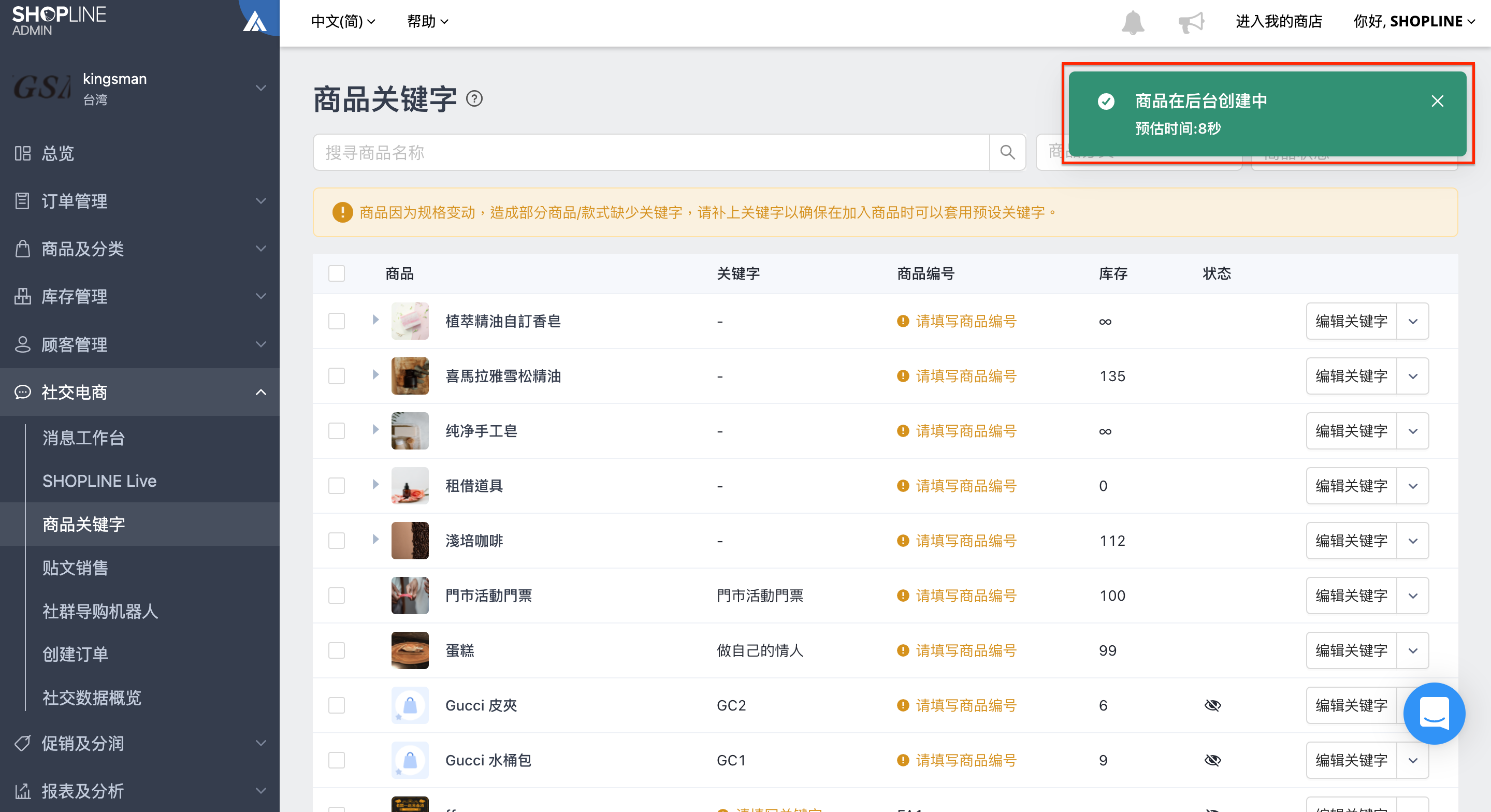Click the 进入我的商店 link
Image resolution: width=1491 pixels, height=812 pixels.
point(1279,21)
